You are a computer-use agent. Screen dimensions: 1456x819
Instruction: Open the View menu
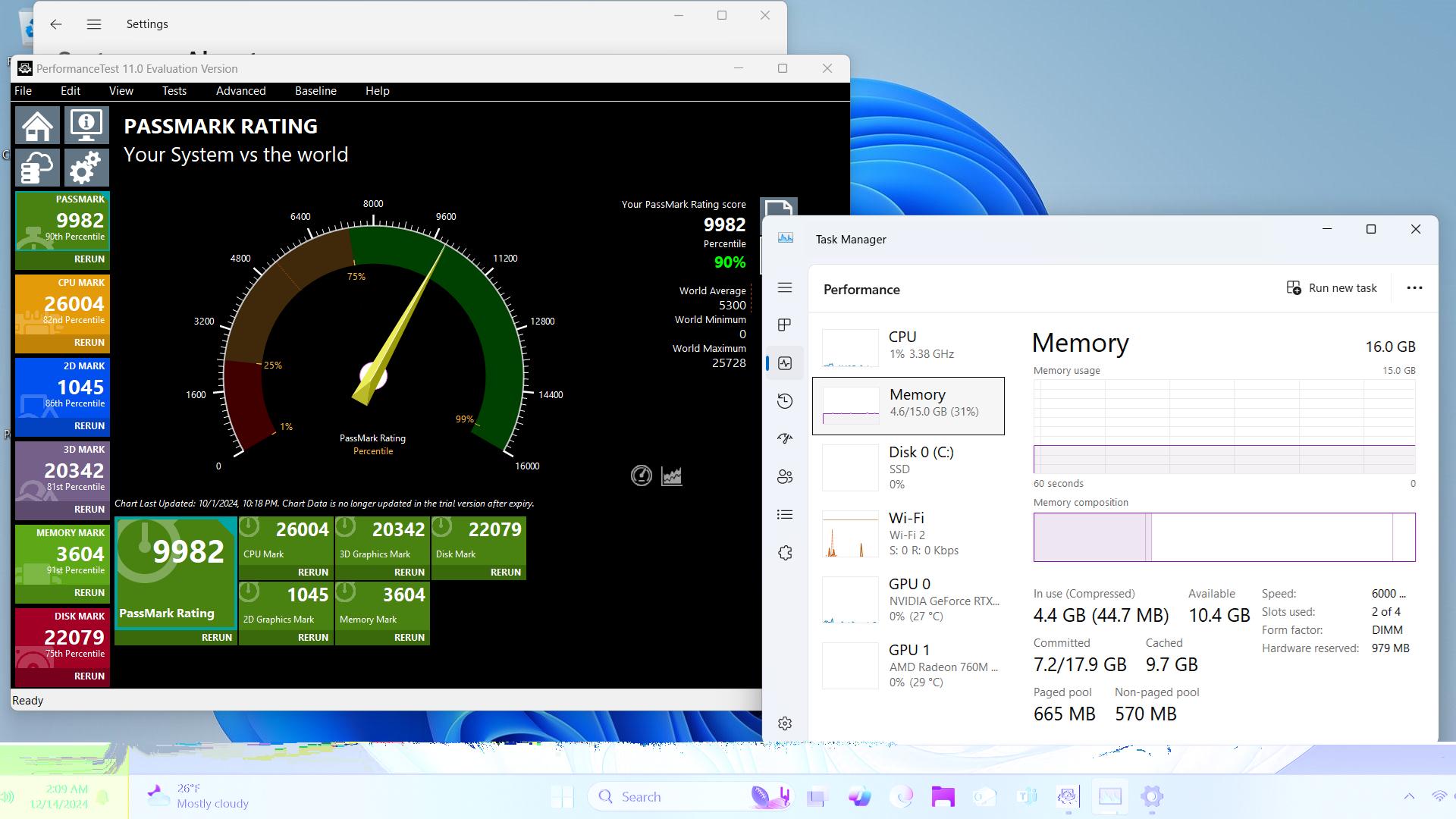(121, 91)
